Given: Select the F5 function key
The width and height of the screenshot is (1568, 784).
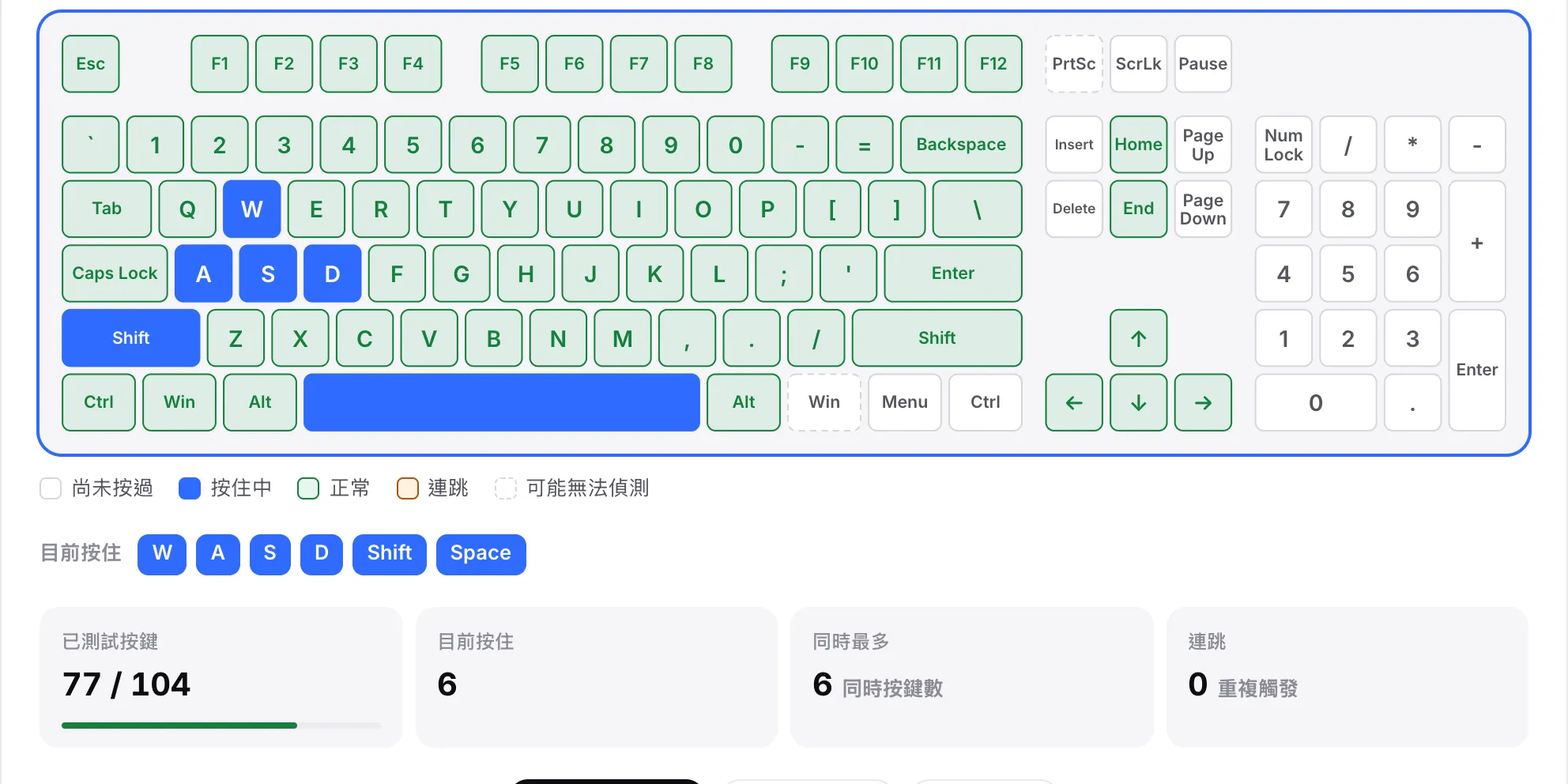Looking at the screenshot, I should point(510,64).
